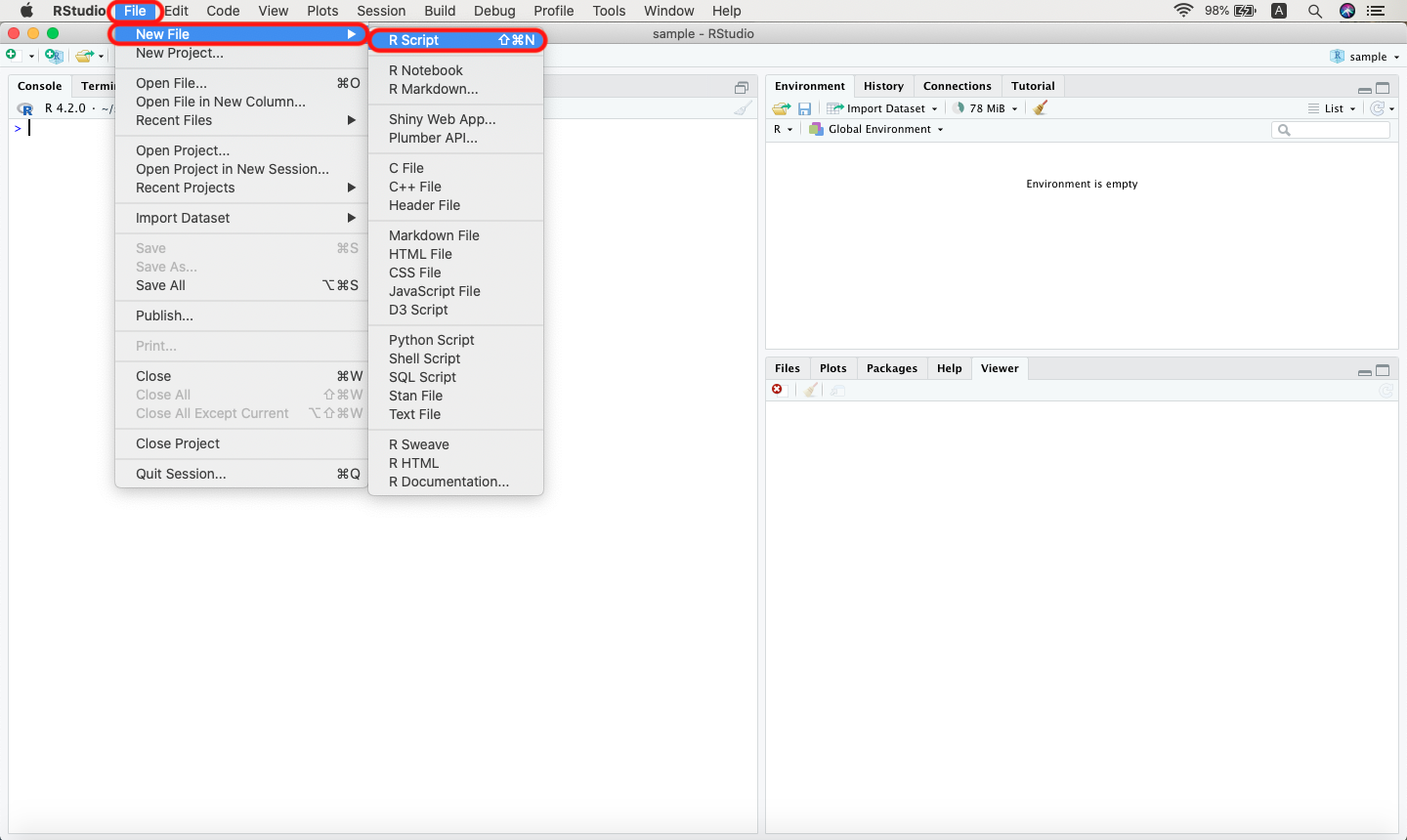Open the refresh options dropdown arrow
This screenshot has width=1407, height=840.
point(1391,108)
